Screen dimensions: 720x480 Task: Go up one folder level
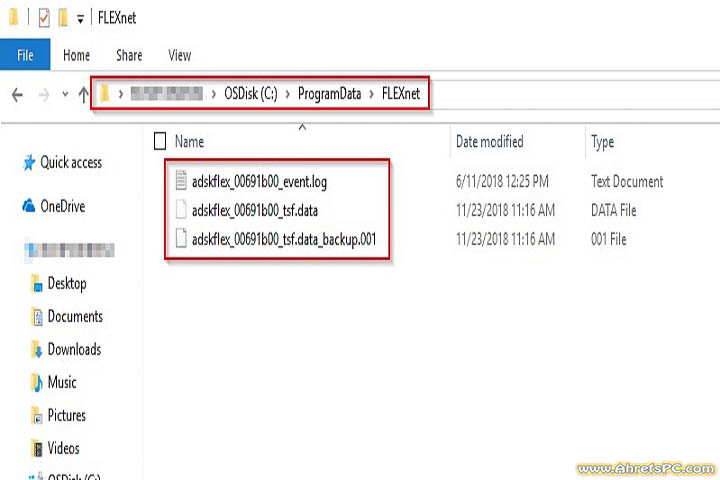tap(84, 95)
